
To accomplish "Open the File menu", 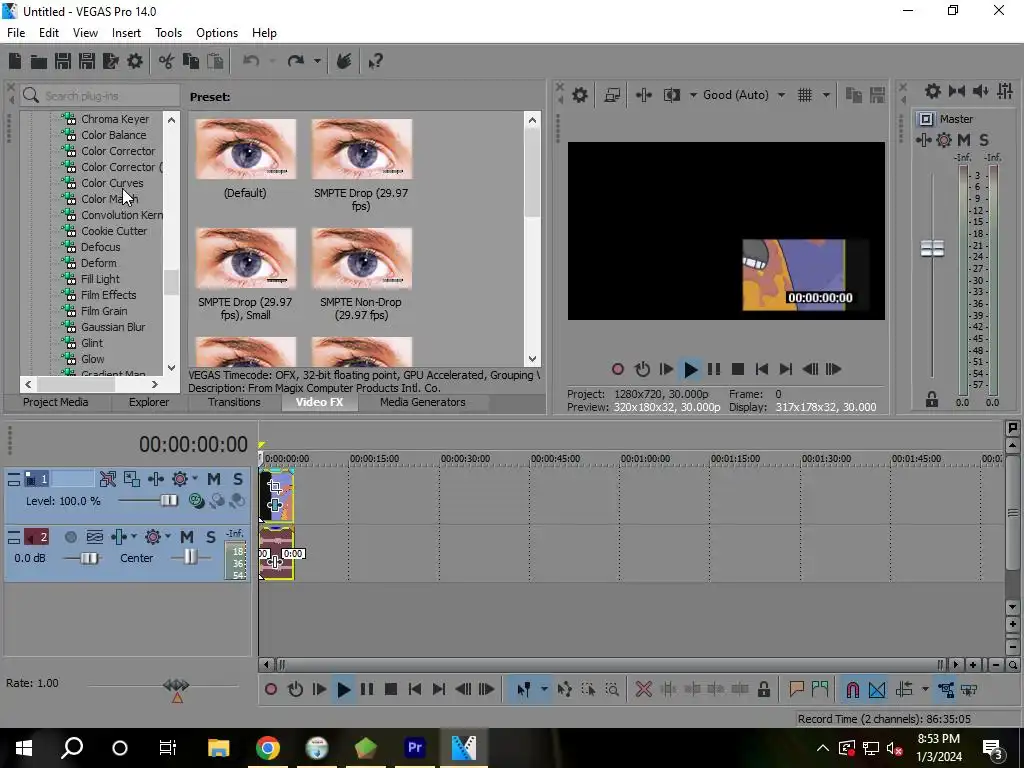I will point(16,33).
